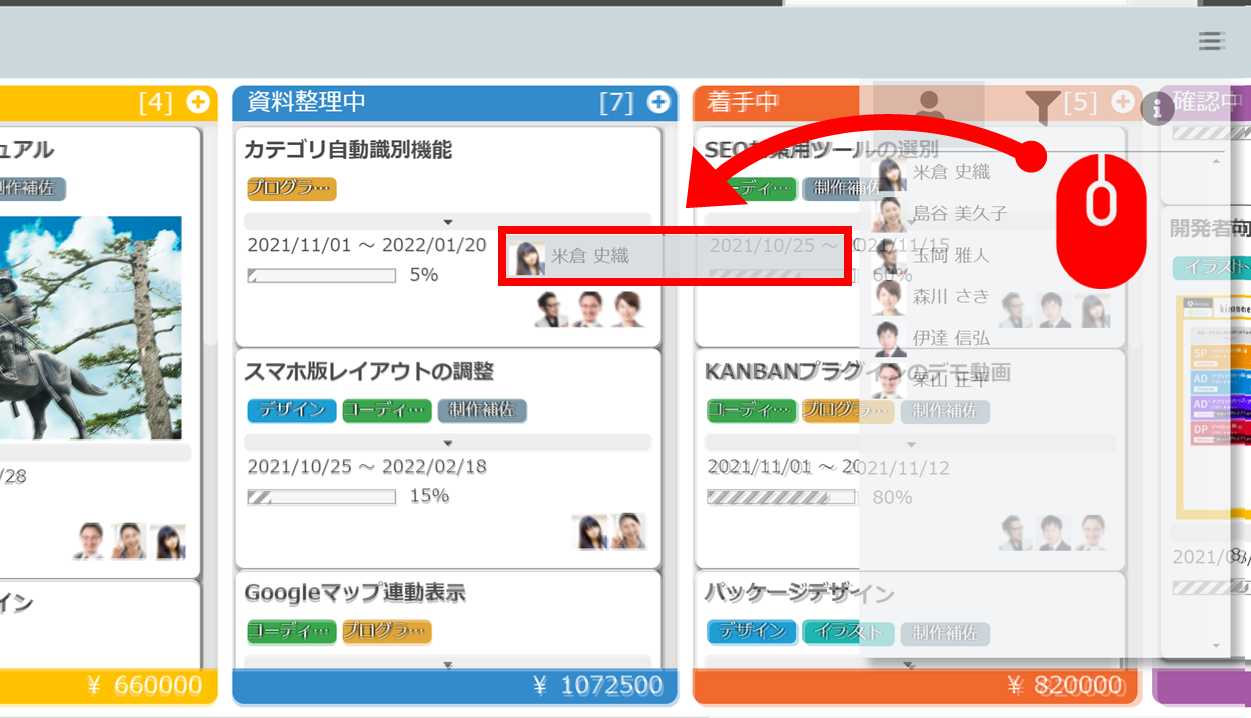Screen dimensions: 1251x718
Task: Click the コーディ… tag on Googleマップ連動表示
Action: pos(292,632)
